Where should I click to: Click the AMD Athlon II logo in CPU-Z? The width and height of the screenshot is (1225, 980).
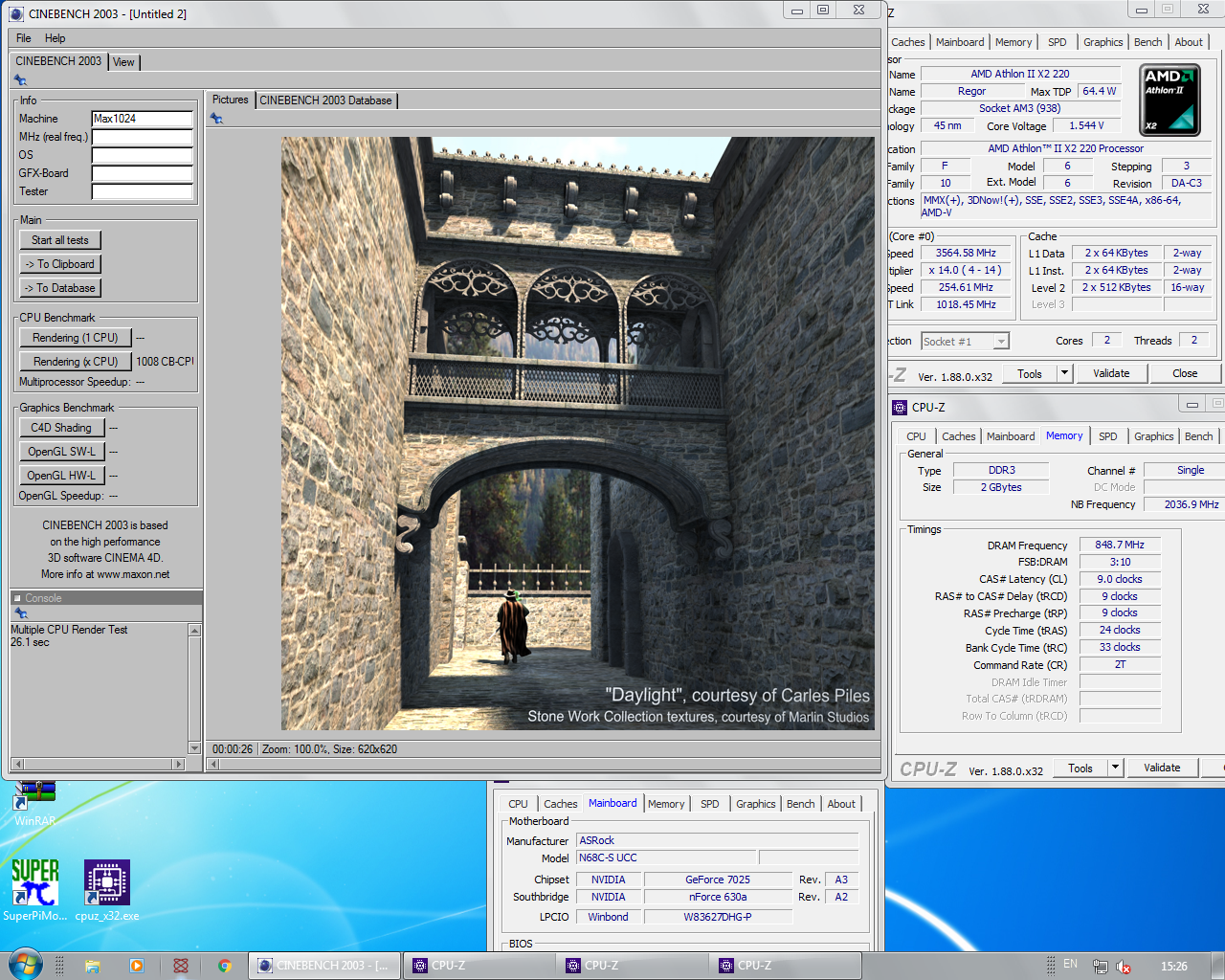pos(1169,100)
